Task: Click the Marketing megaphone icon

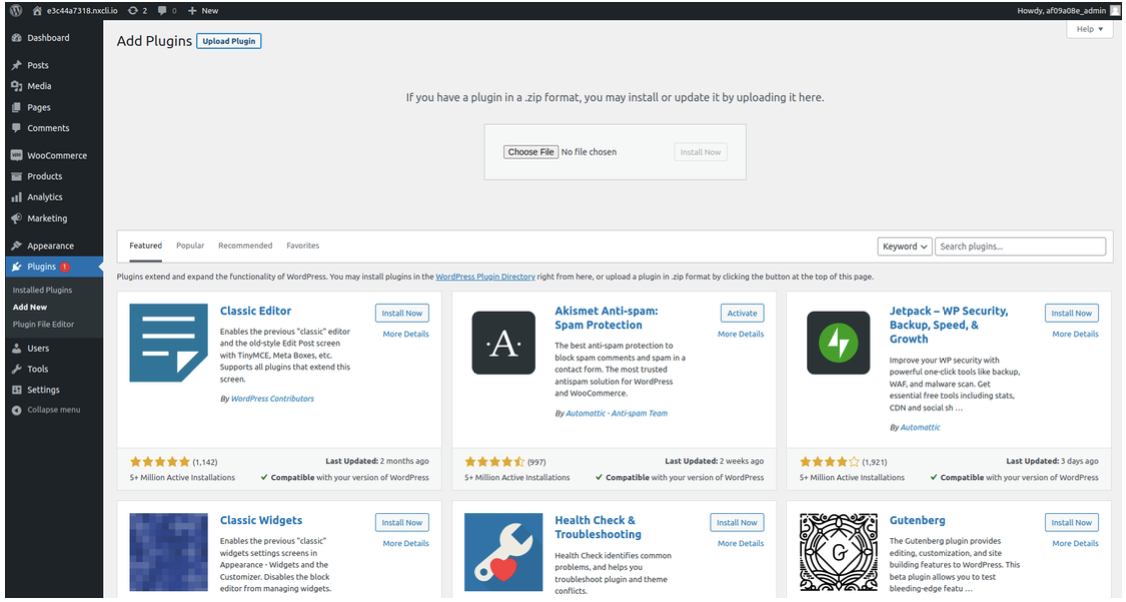Action: [x=17, y=218]
